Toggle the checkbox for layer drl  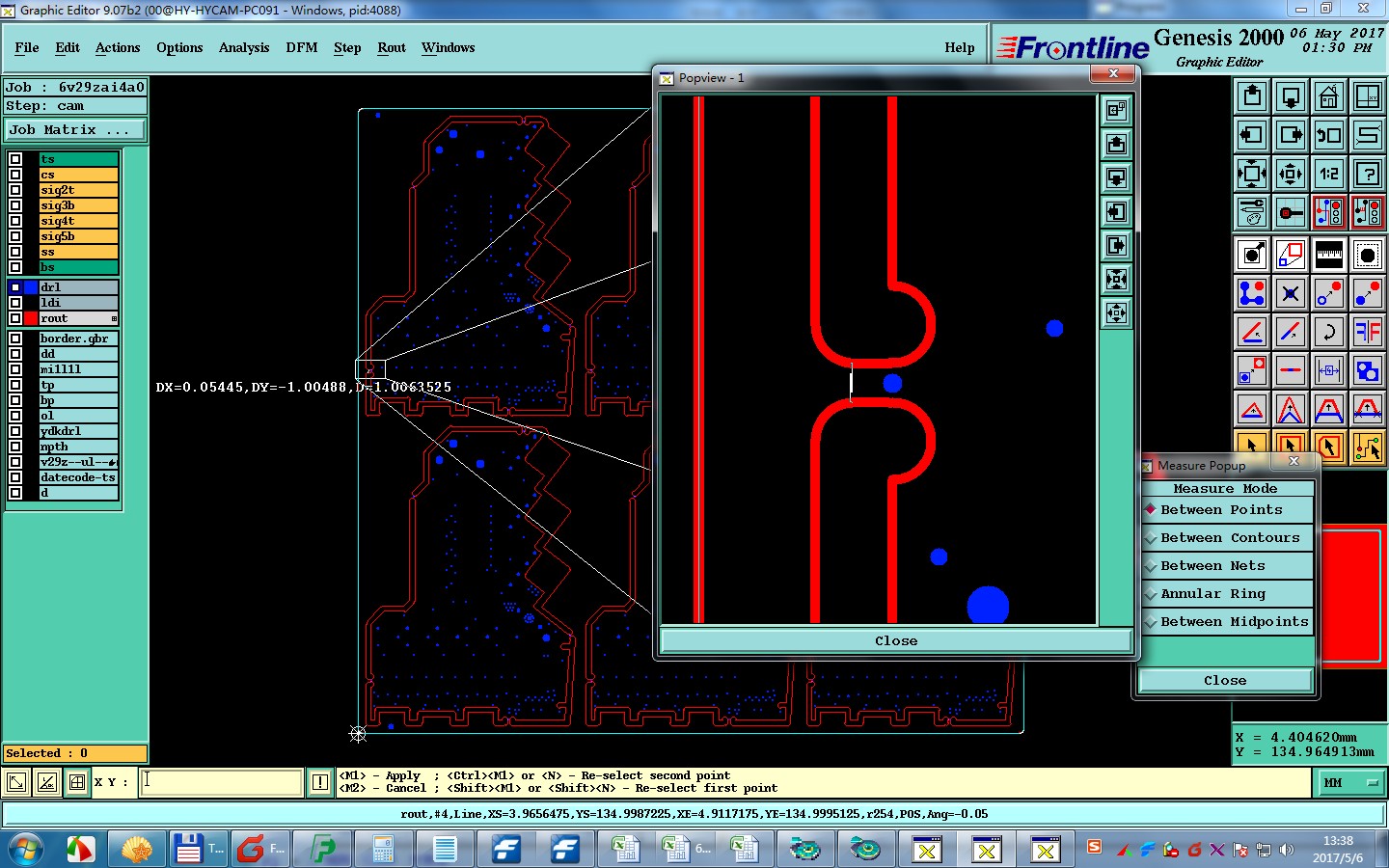click(15, 287)
